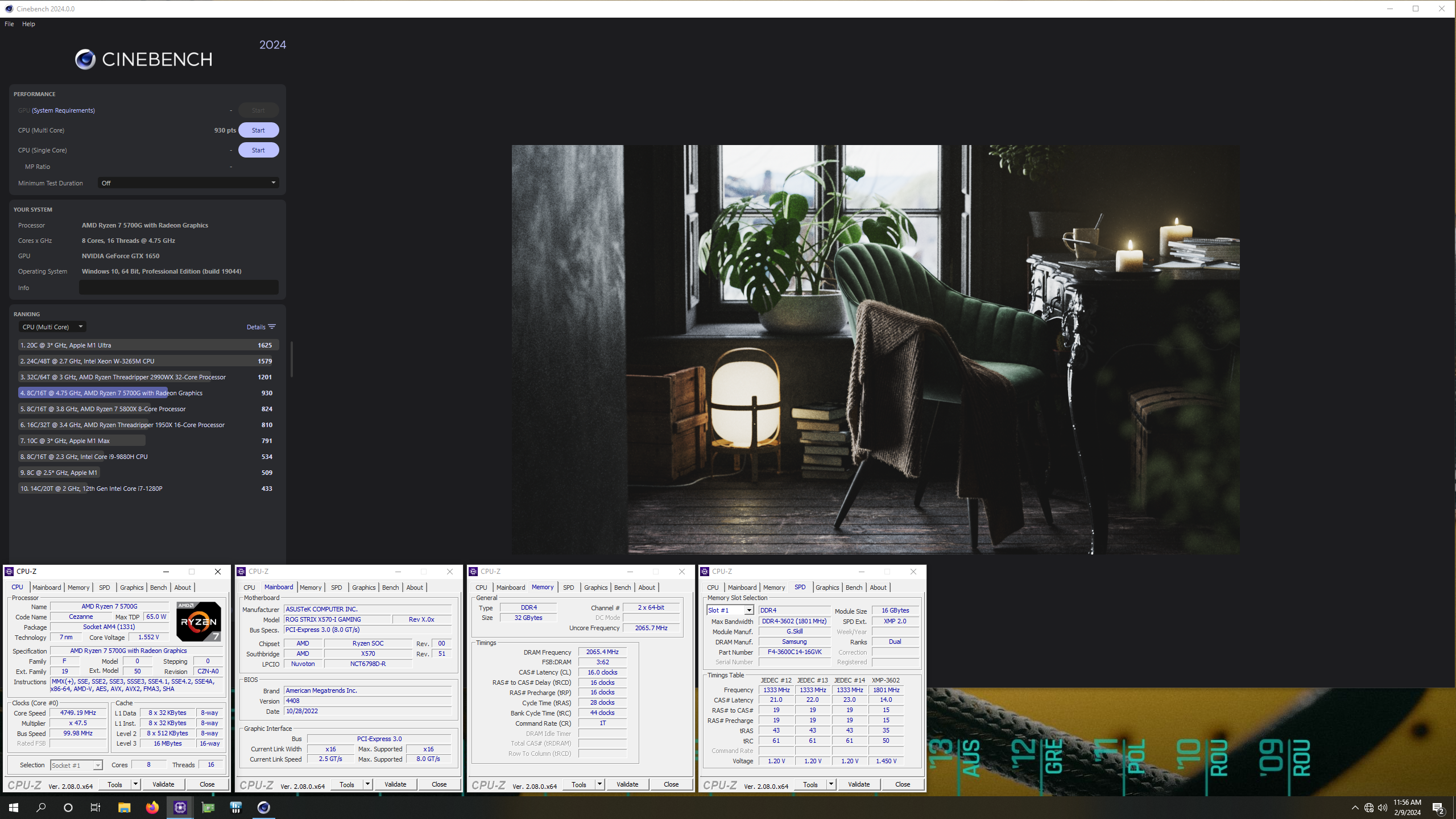The image size is (1456, 819).
Task: Open the Details filter icon in Ranking
Action: pyautogui.click(x=272, y=327)
